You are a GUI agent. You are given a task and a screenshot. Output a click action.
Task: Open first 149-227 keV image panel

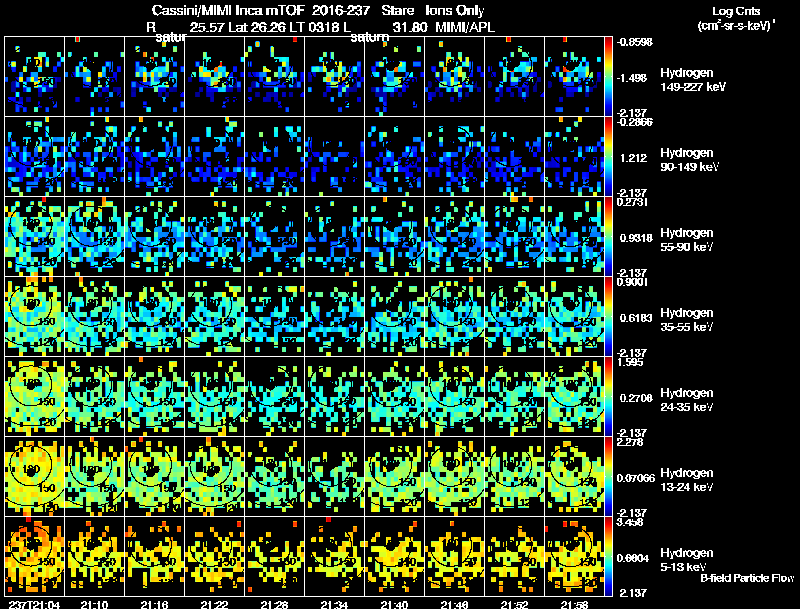(x=35, y=76)
